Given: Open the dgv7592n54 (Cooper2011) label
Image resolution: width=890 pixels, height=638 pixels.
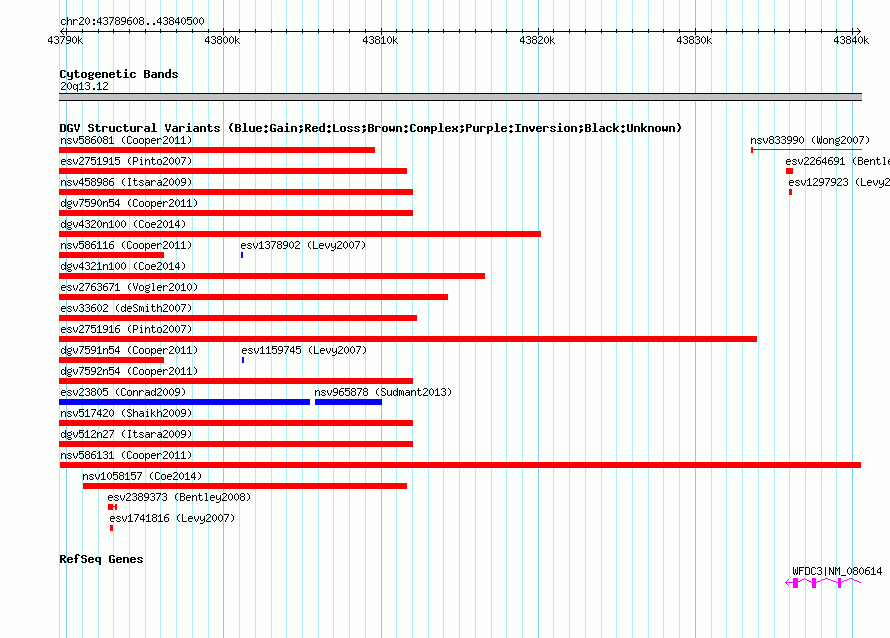Looking at the screenshot, I should pyautogui.click(x=129, y=371).
